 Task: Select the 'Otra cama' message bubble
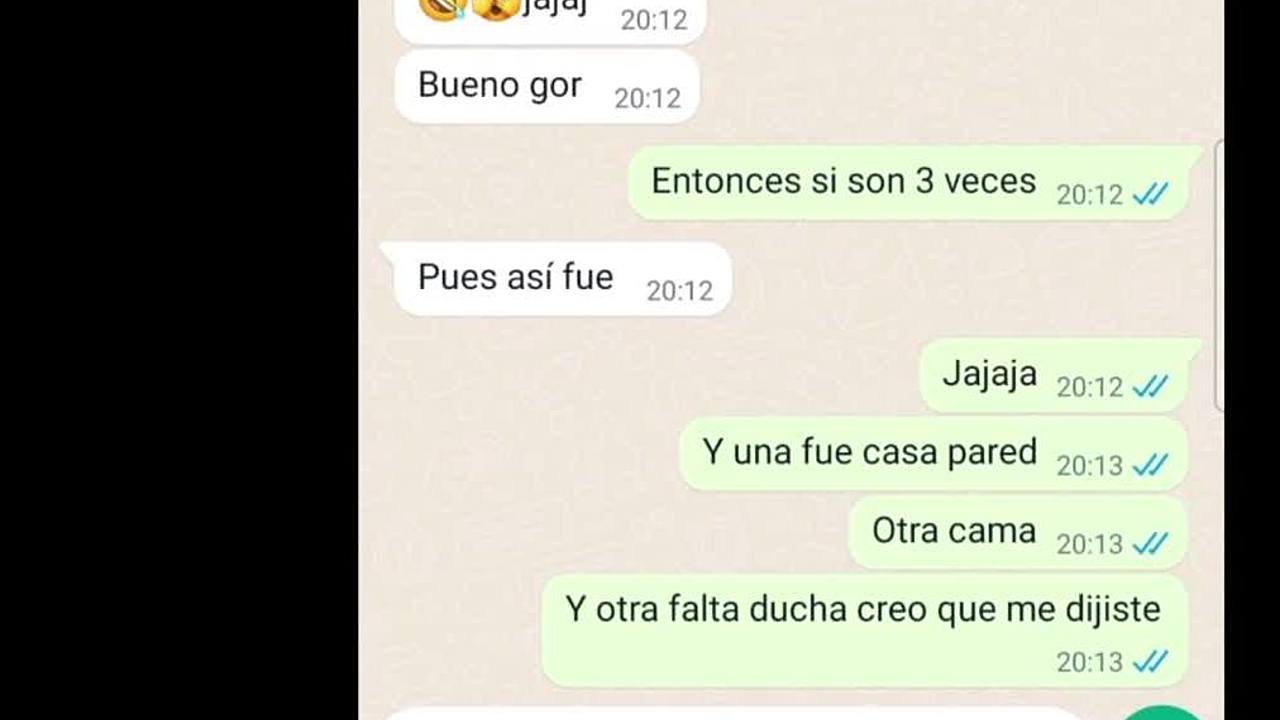point(1018,531)
